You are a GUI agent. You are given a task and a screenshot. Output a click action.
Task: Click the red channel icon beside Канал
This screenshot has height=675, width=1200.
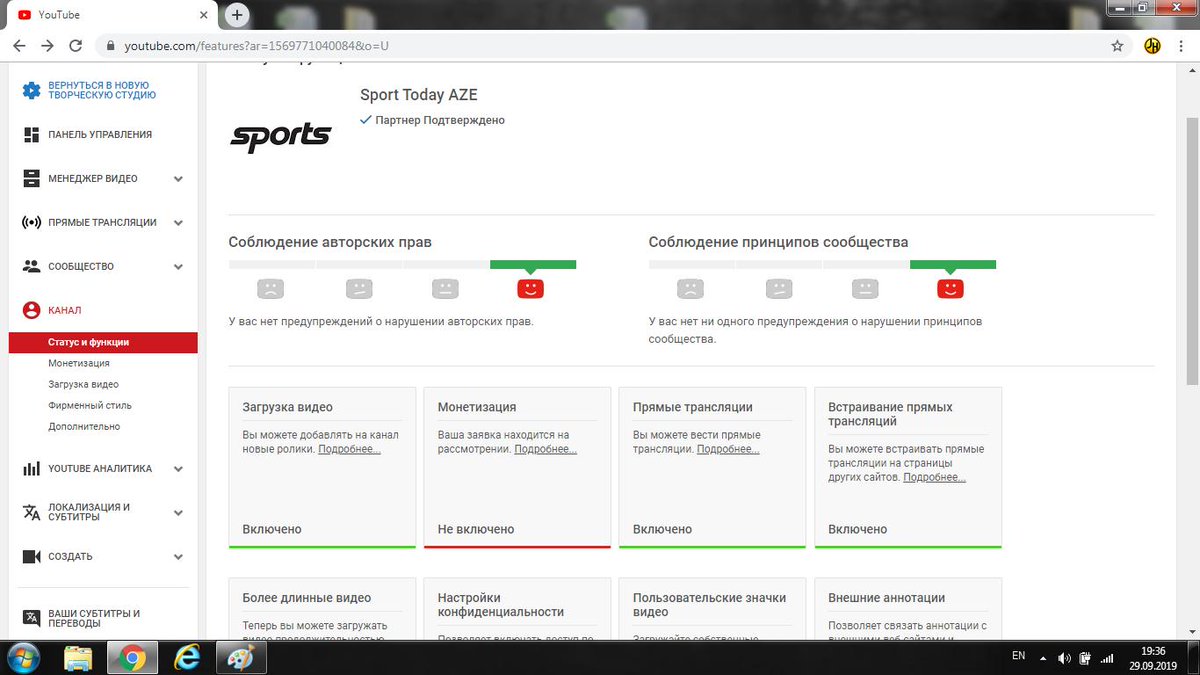click(31, 310)
